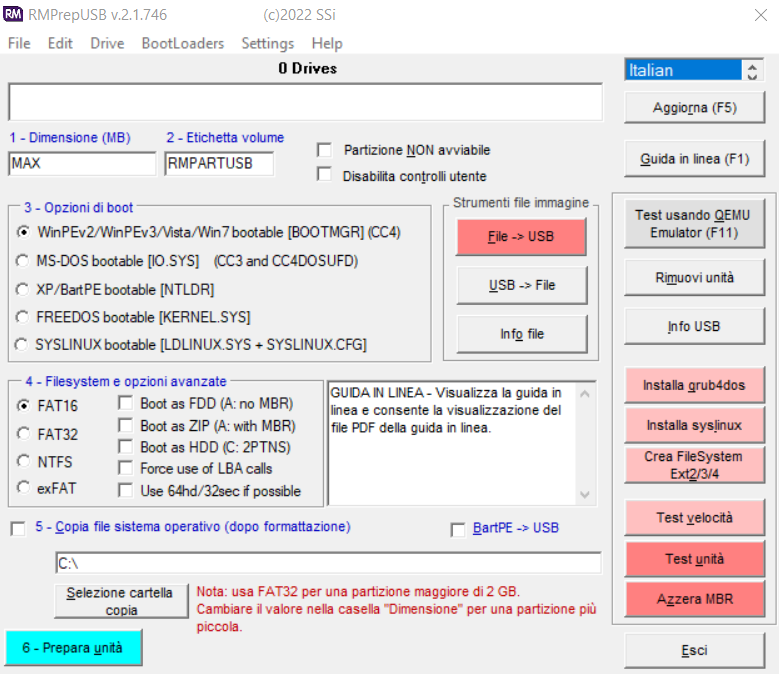This screenshot has height=674, width=779.
Task: Tick Boot as HDD (C: 2PTNS)
Action: pyautogui.click(x=126, y=447)
